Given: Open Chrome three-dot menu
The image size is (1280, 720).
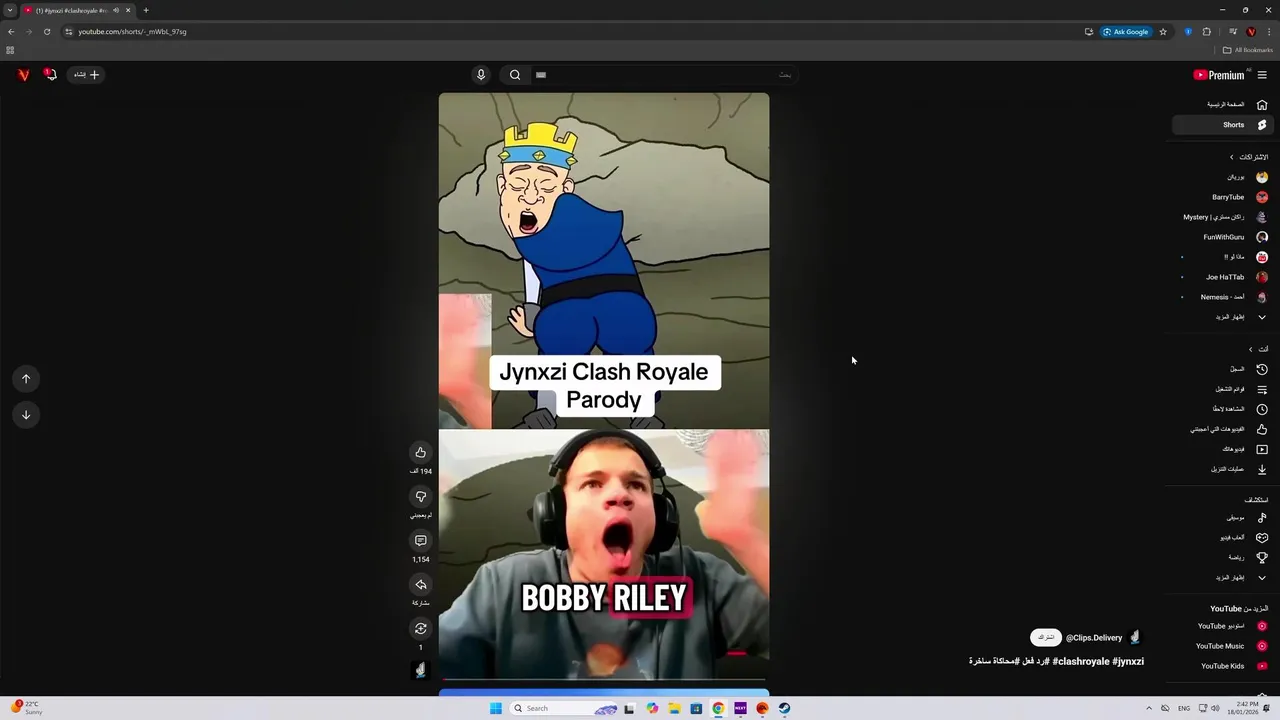Looking at the screenshot, I should tap(1268, 31).
